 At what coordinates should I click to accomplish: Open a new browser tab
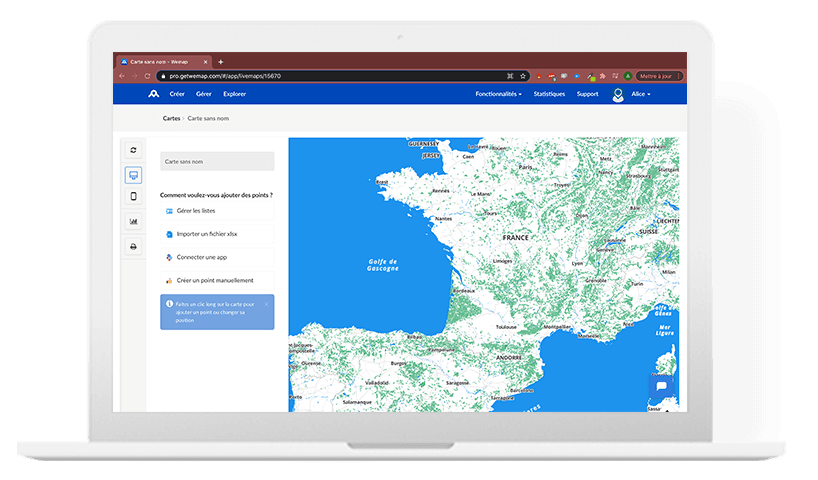tap(221, 62)
